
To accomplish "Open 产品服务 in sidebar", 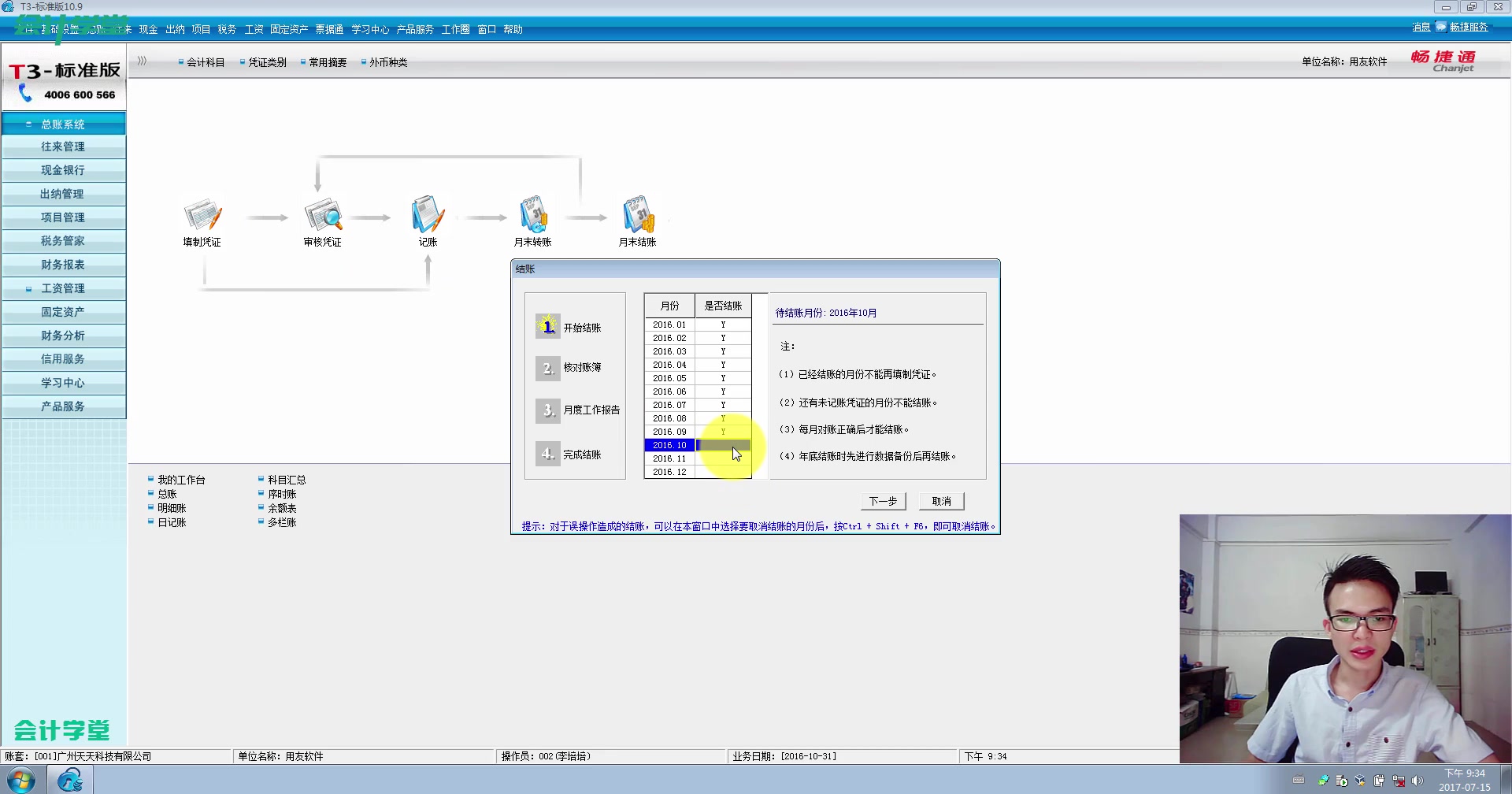I will (64, 406).
